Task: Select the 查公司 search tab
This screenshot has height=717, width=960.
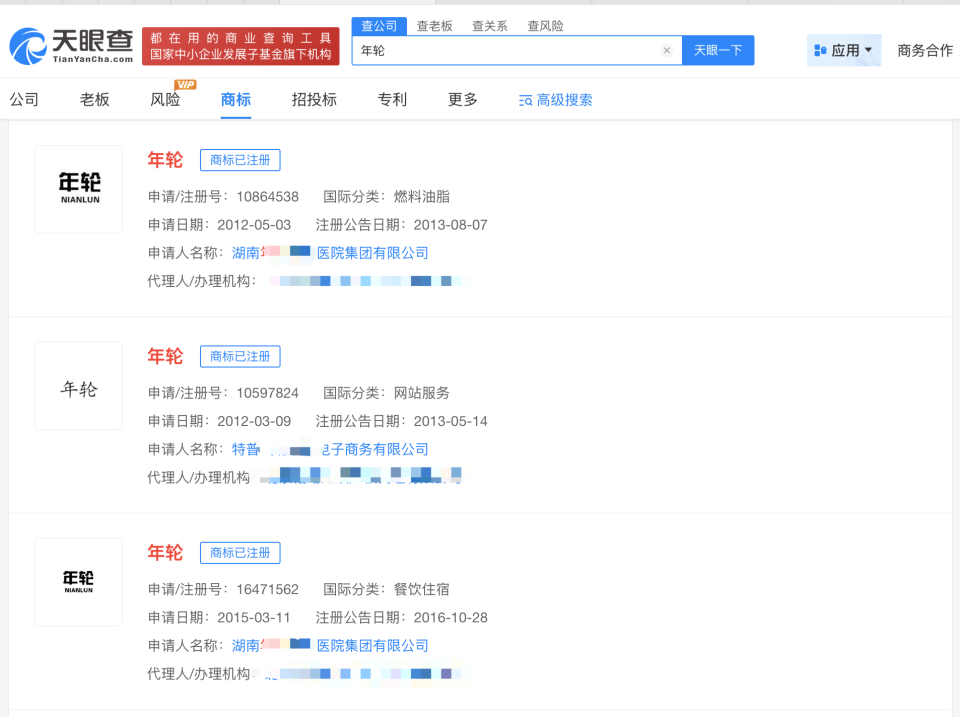Action: [379, 26]
